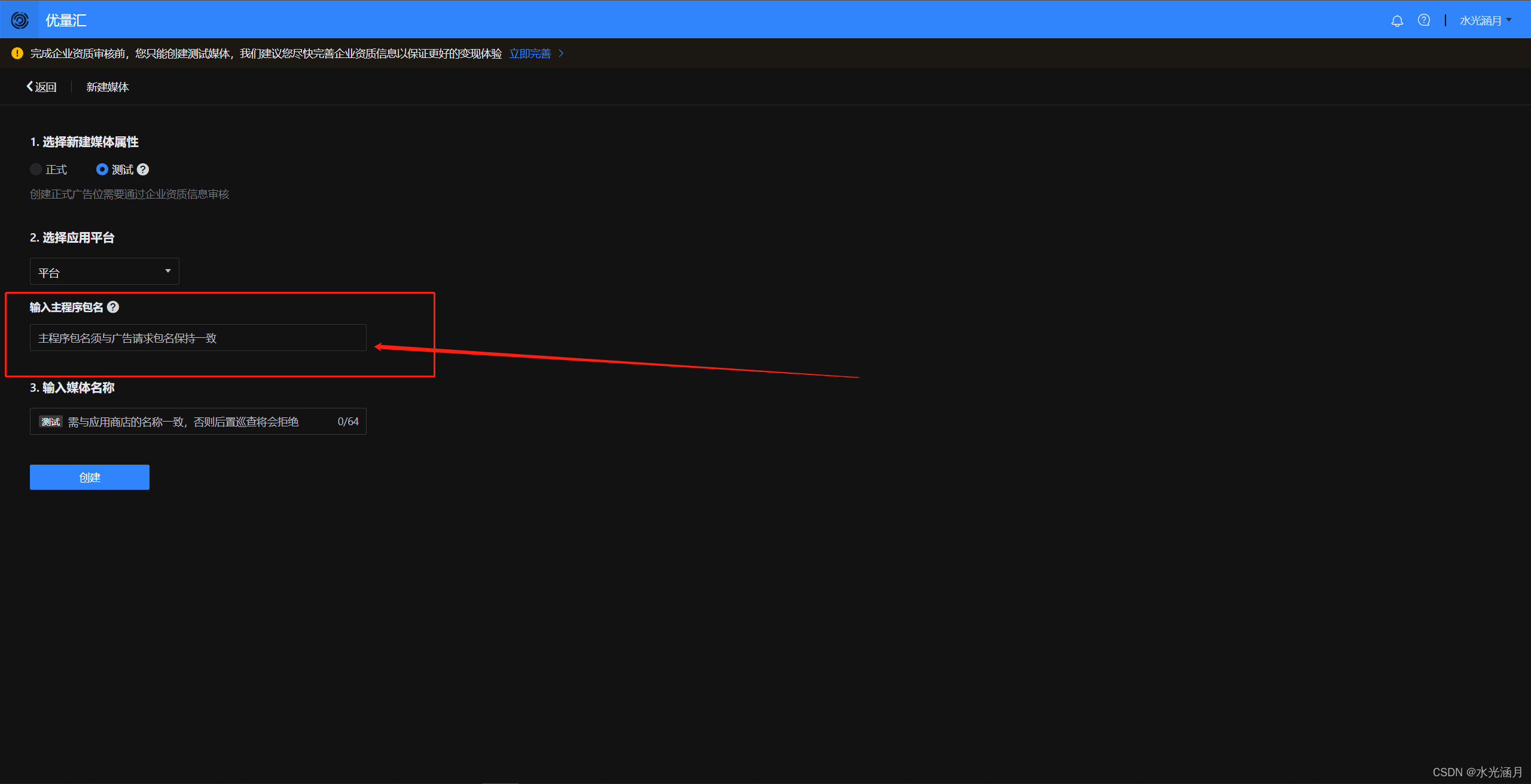The width and height of the screenshot is (1531, 784).
Task: Click the help icon beside 输入主程序包名
Action: tap(113, 307)
